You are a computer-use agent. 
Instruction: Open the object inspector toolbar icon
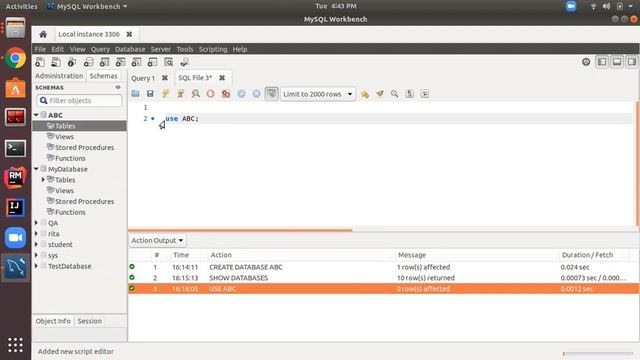(x=72, y=62)
